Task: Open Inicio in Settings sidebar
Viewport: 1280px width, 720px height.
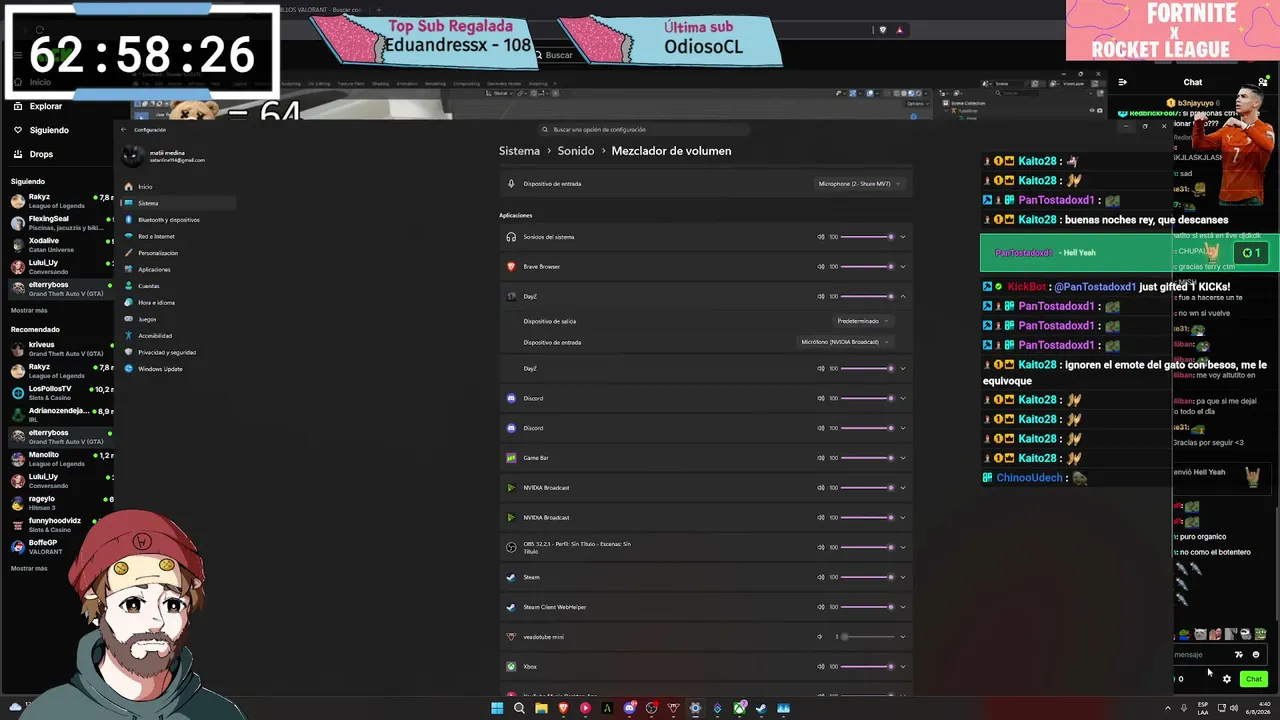Action: tap(178, 187)
